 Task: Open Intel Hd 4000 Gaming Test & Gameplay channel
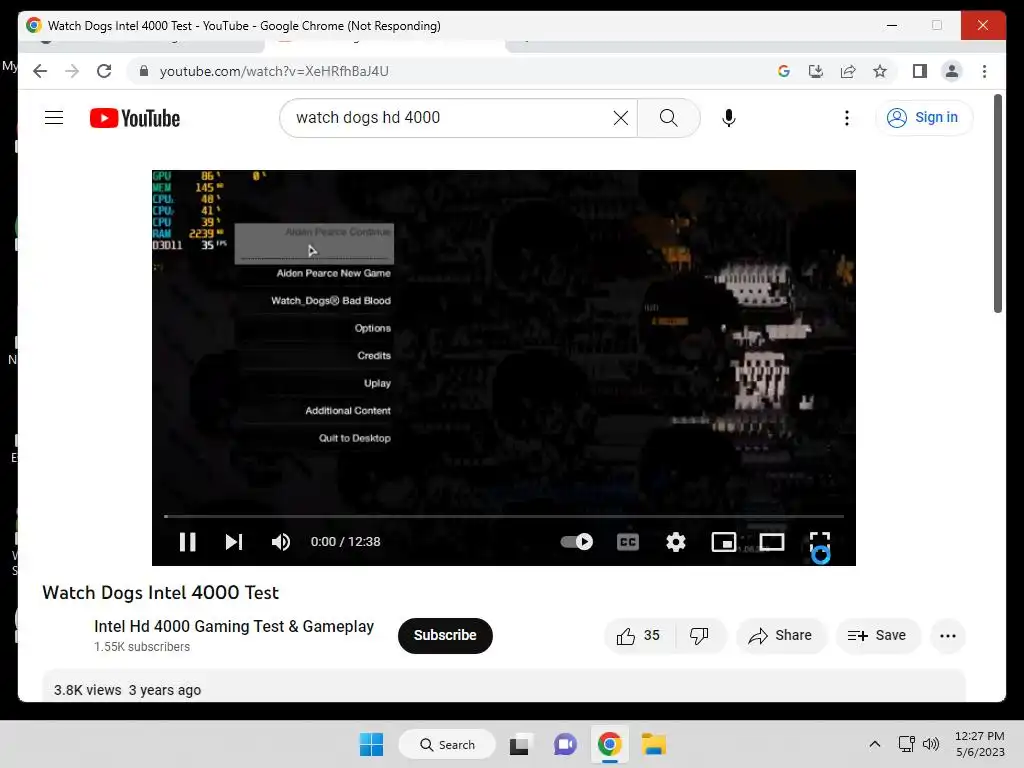[234, 626]
